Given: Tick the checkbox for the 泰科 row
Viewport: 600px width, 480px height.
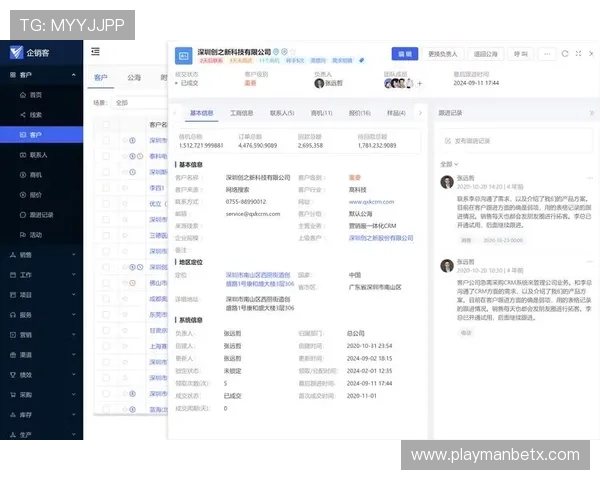Looking at the screenshot, I should click(106, 156).
